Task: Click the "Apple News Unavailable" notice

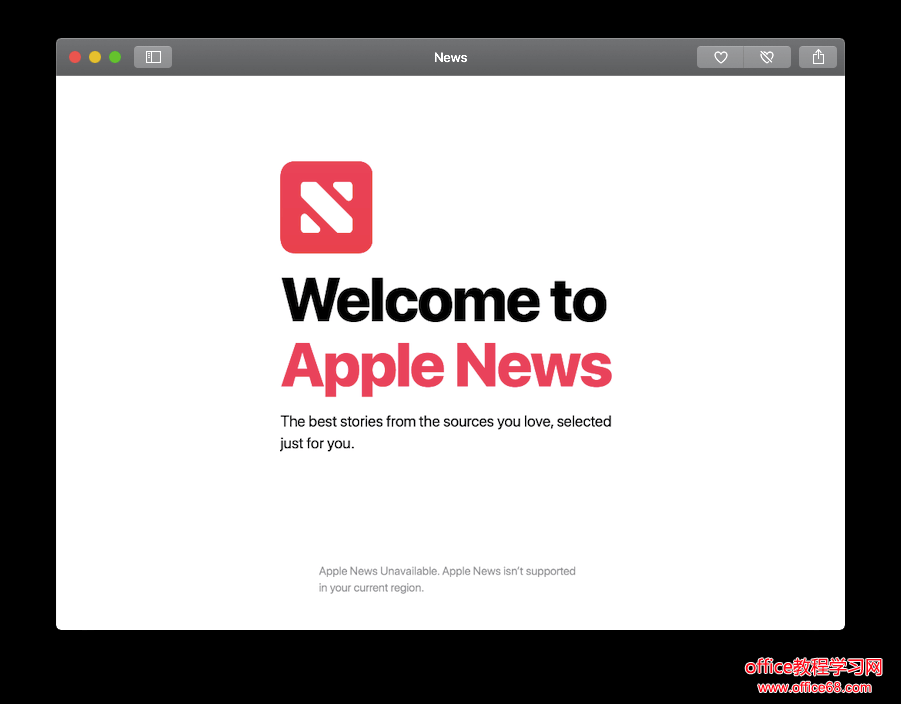Action: (x=447, y=579)
